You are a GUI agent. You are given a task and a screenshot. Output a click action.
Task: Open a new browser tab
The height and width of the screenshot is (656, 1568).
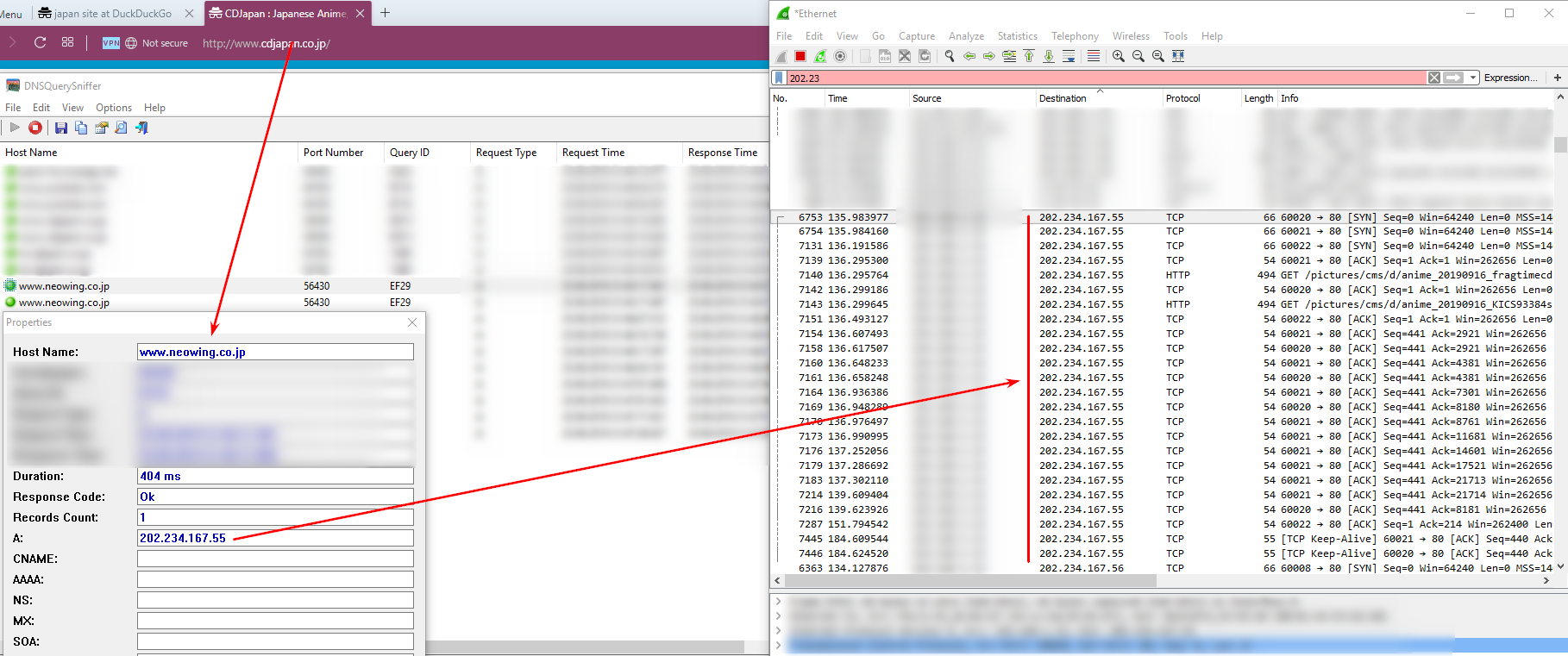(386, 13)
